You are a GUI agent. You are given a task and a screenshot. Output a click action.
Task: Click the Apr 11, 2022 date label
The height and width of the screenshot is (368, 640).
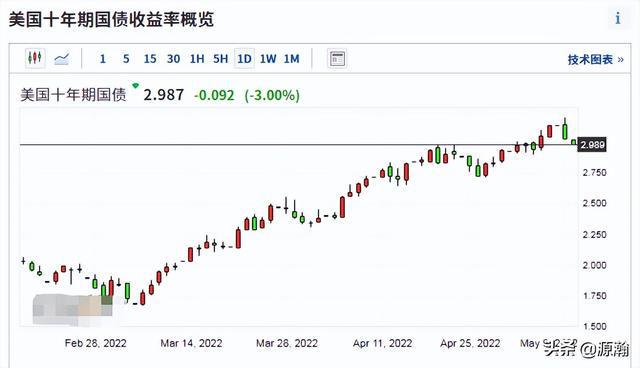click(x=382, y=343)
